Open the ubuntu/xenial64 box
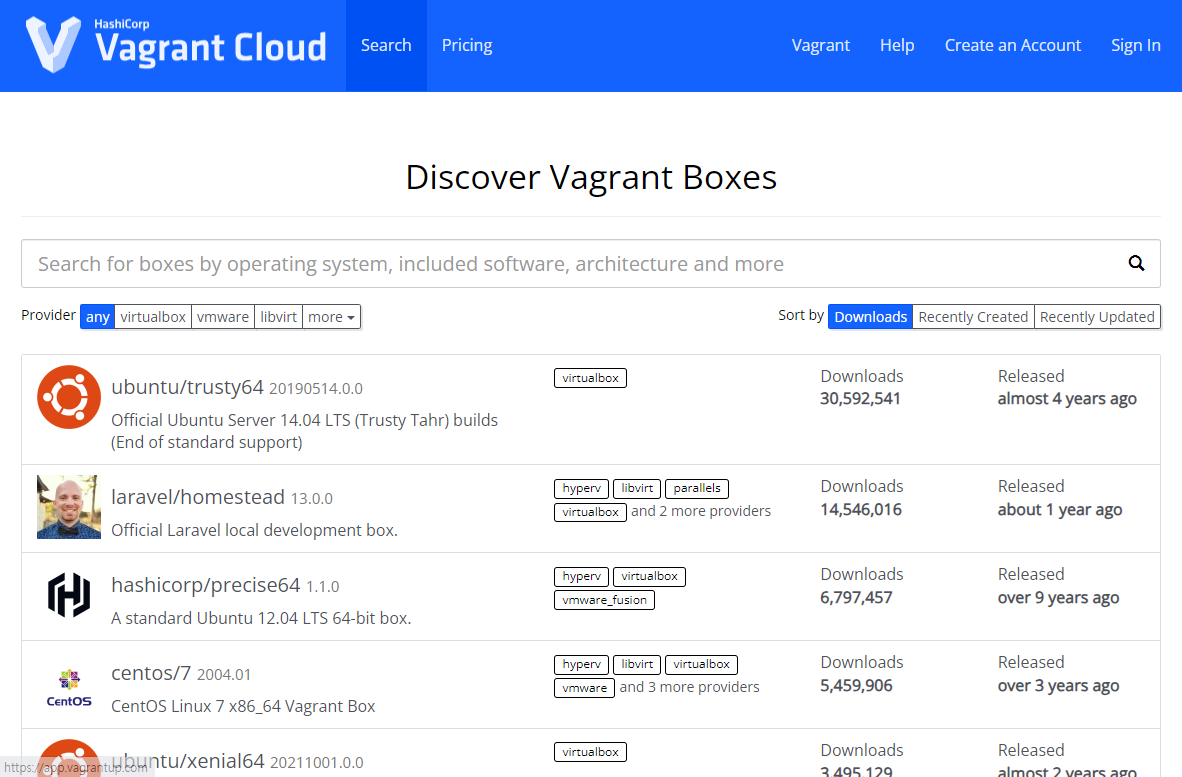 pos(187,761)
